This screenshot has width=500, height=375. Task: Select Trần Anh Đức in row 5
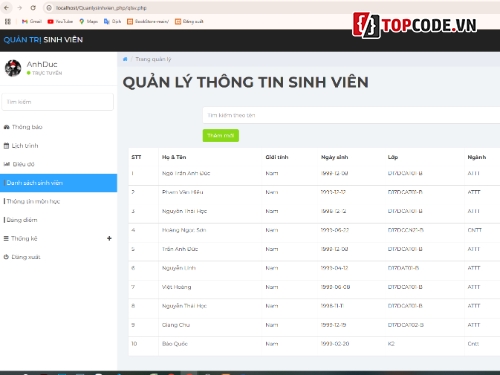pos(180,249)
